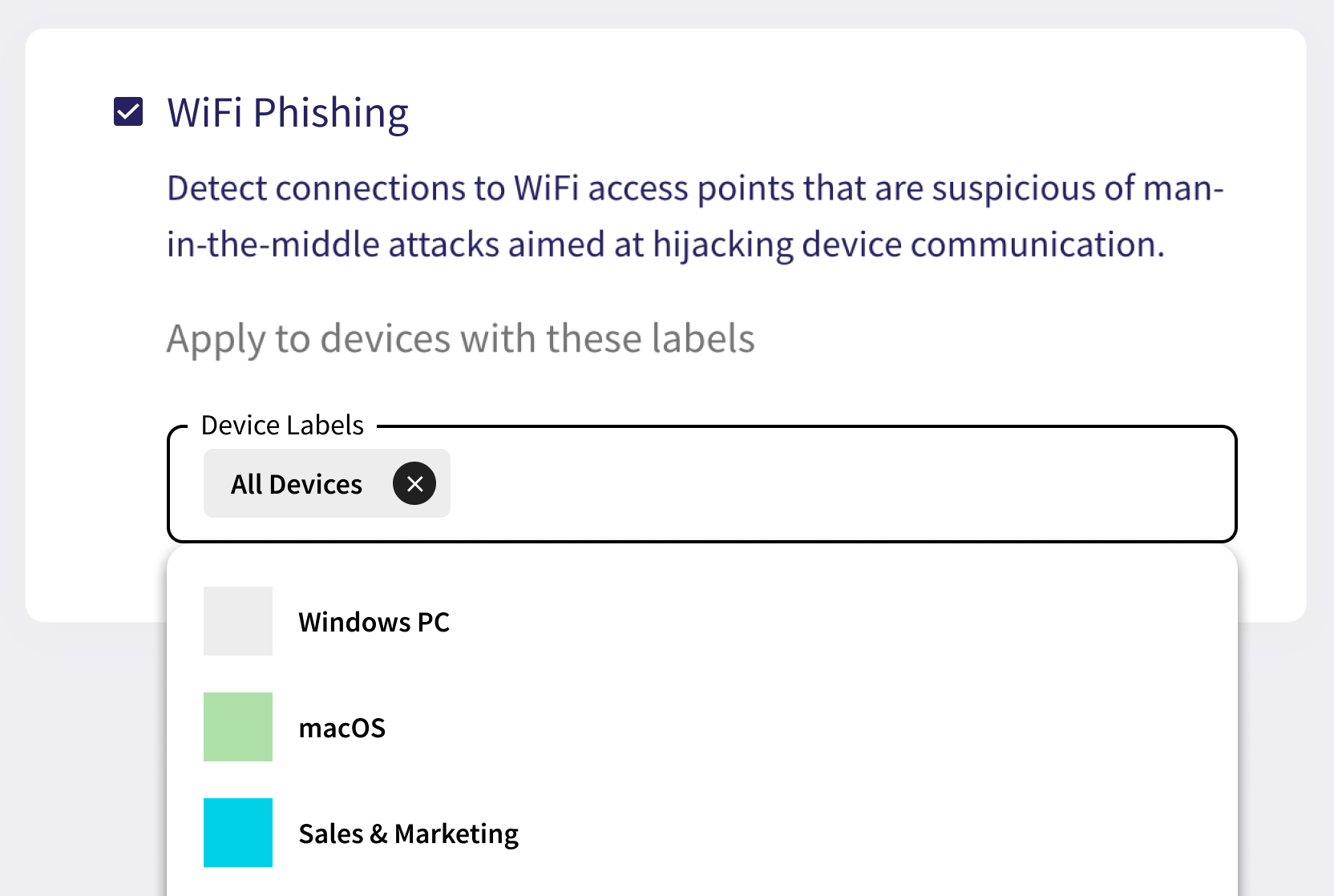Screen dimensions: 1334x896
Task: Click the black circle icon on the chip
Action: pos(414,483)
